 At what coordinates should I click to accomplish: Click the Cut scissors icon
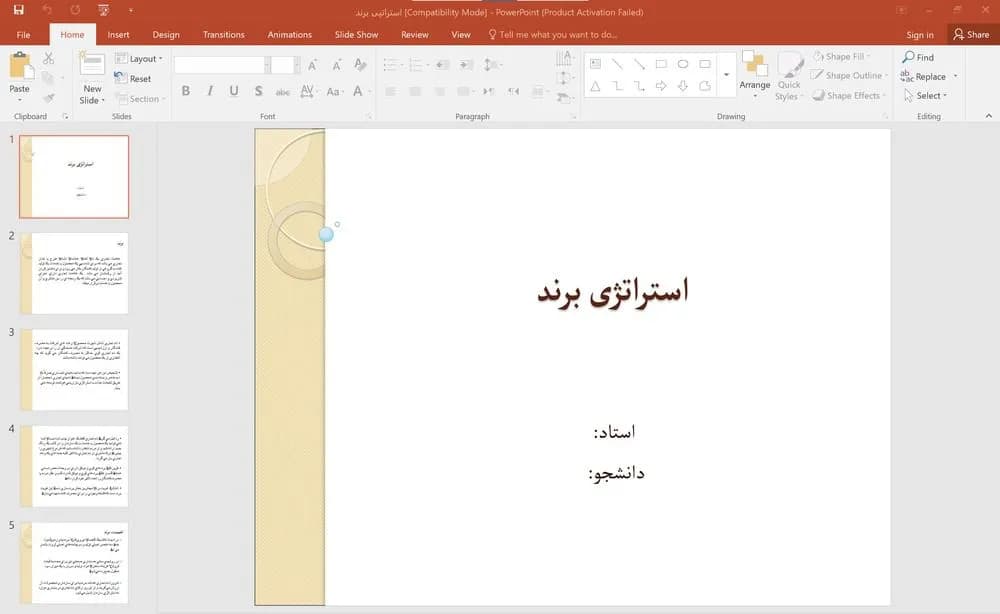pyautogui.click(x=48, y=58)
